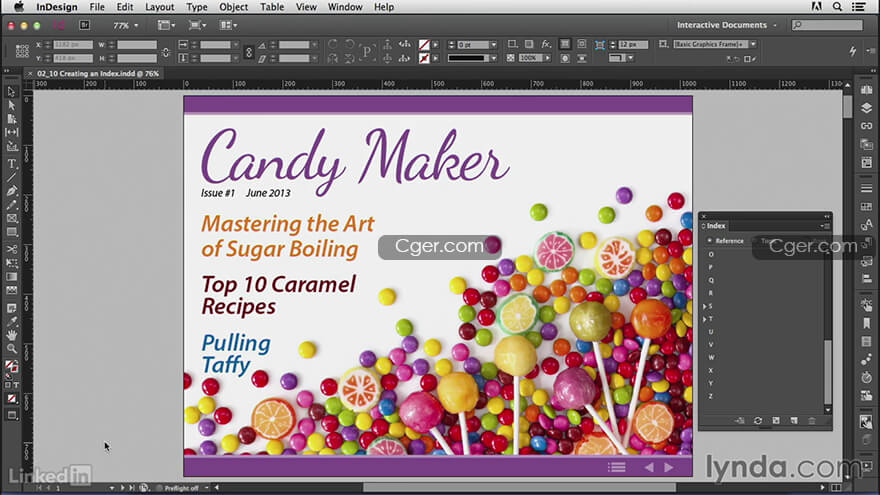Select the Rectangle tool
The width and height of the screenshot is (880, 495).
(11, 232)
